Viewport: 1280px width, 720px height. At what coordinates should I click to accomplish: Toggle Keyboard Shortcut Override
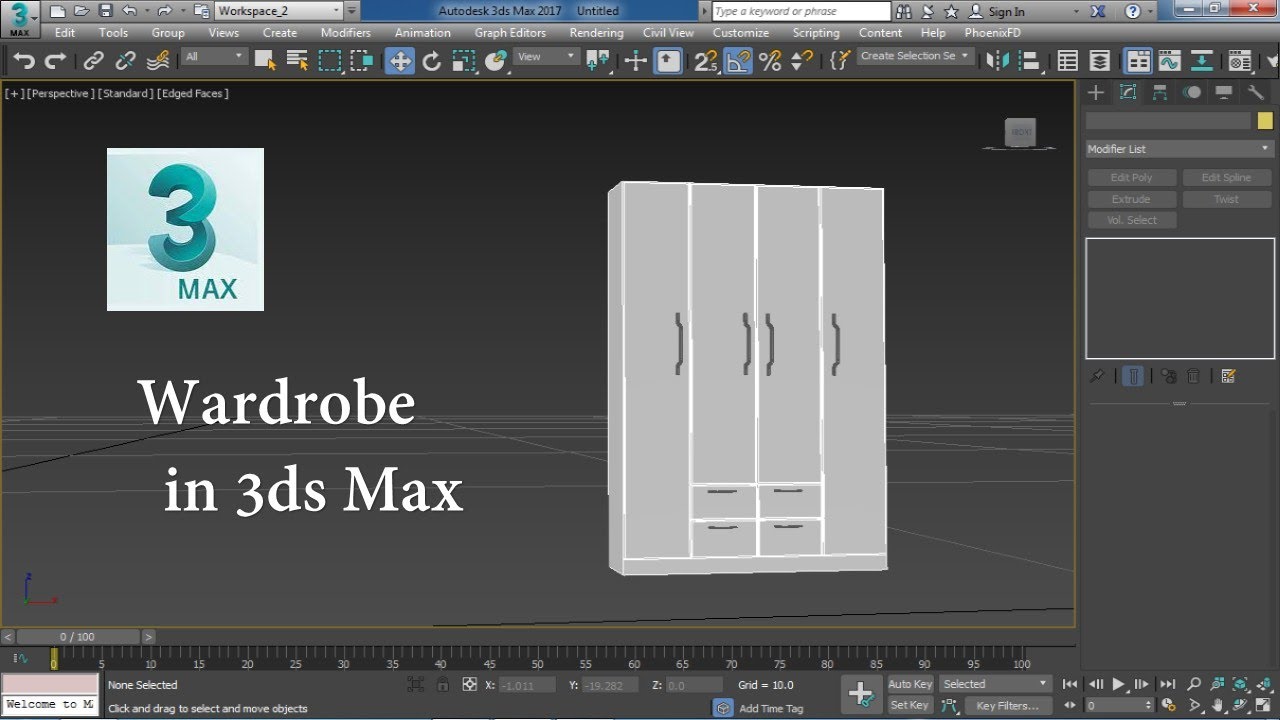[668, 61]
